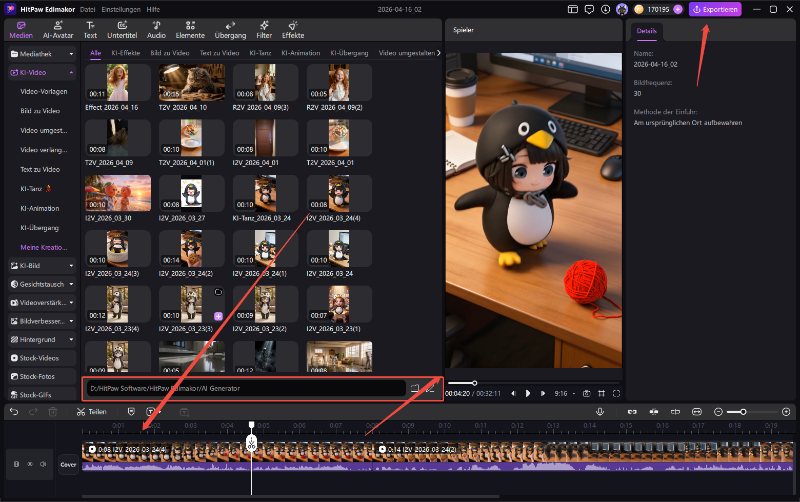
Task: Open the Hilfe menu
Action: (x=153, y=9)
